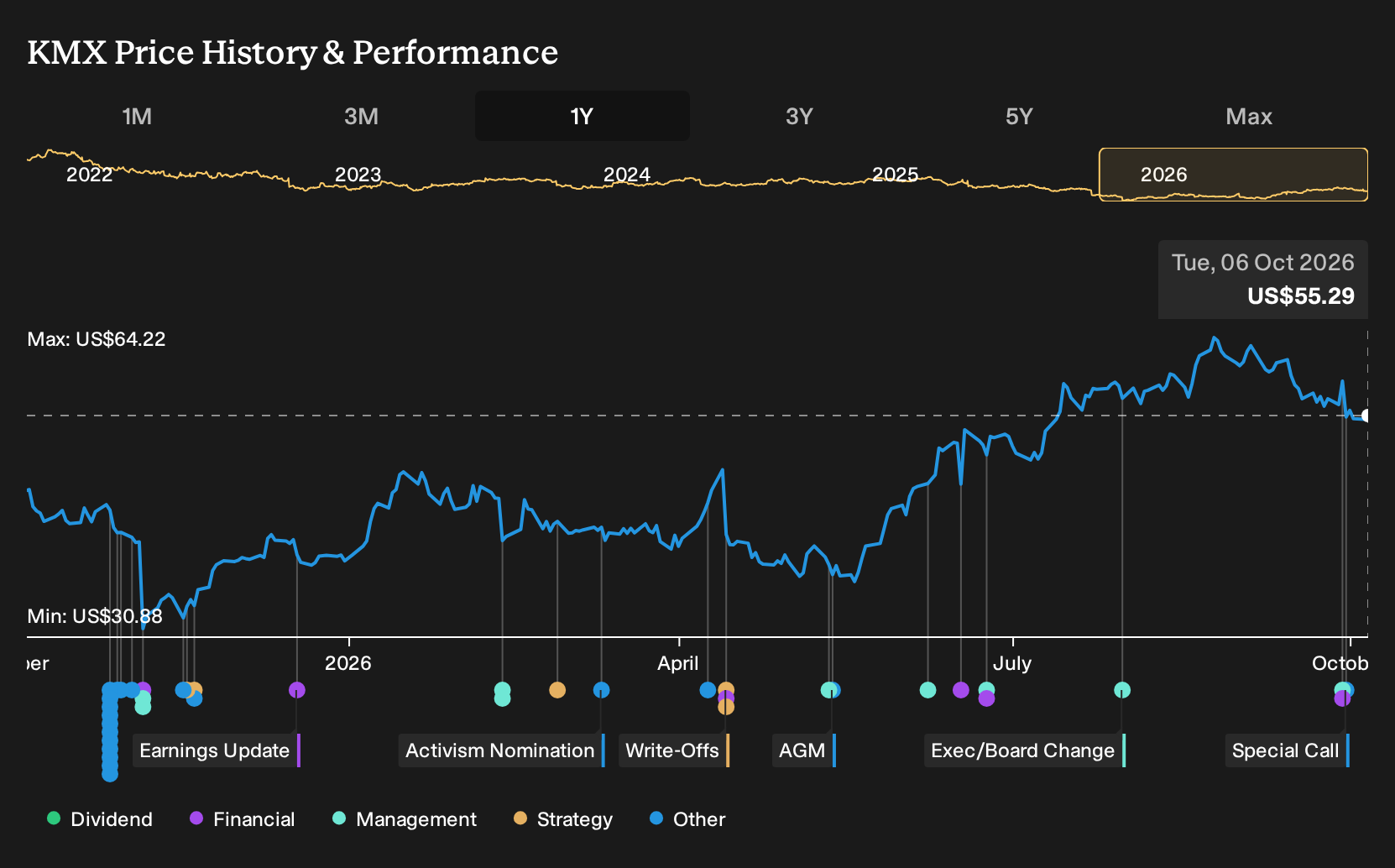Image resolution: width=1395 pixels, height=868 pixels.
Task: Click the 2025 label in overview timeline
Action: click(896, 175)
